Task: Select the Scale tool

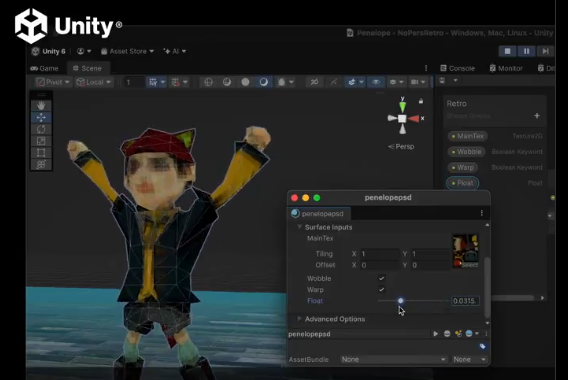Action: tap(41, 141)
